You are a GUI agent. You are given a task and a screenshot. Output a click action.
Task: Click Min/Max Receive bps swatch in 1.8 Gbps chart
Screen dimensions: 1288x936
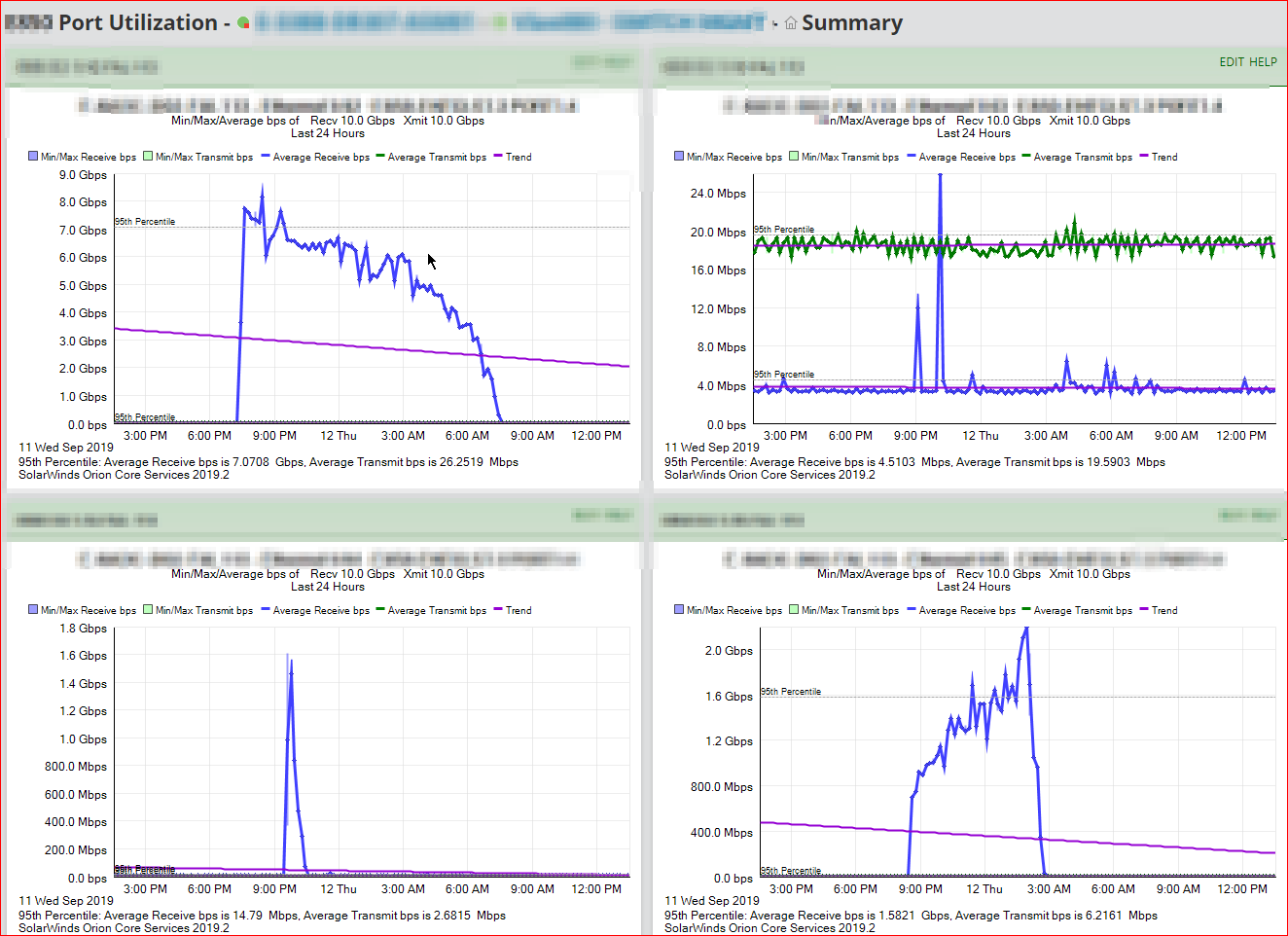pos(33,609)
